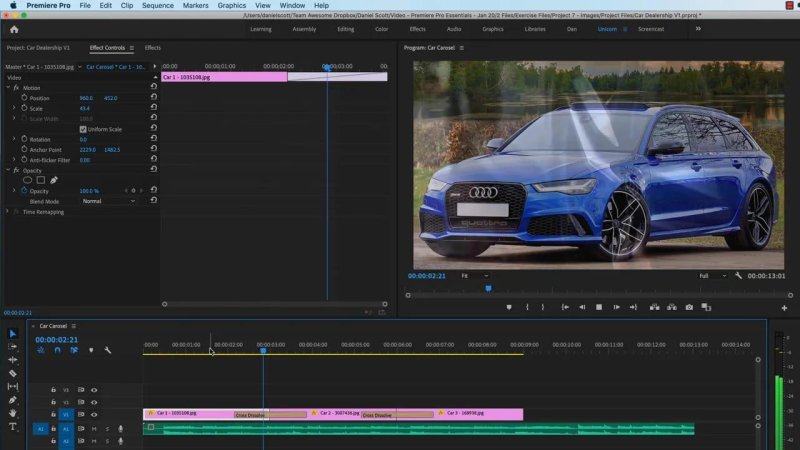Reset the Position parameter
This screenshot has height=450, width=800.
coord(154,97)
